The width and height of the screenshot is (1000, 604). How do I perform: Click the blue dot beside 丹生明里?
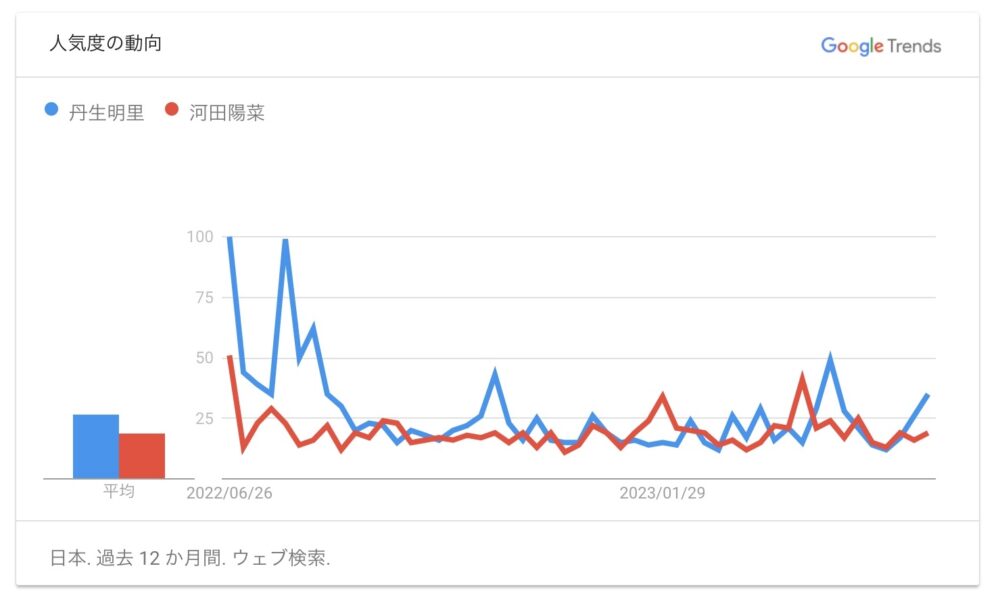pyautogui.click(x=53, y=112)
